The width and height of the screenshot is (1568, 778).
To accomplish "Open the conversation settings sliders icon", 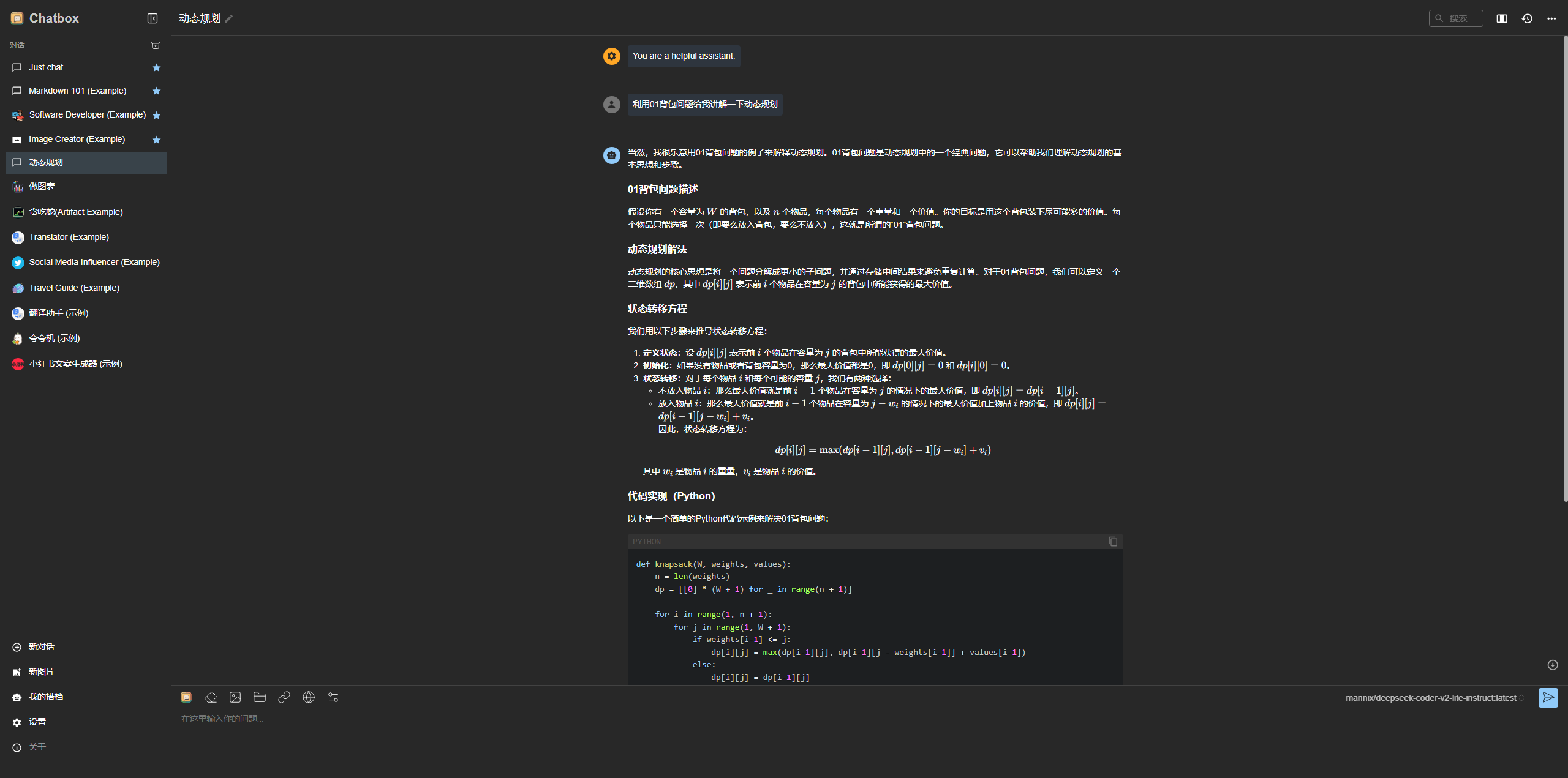I will 333,697.
